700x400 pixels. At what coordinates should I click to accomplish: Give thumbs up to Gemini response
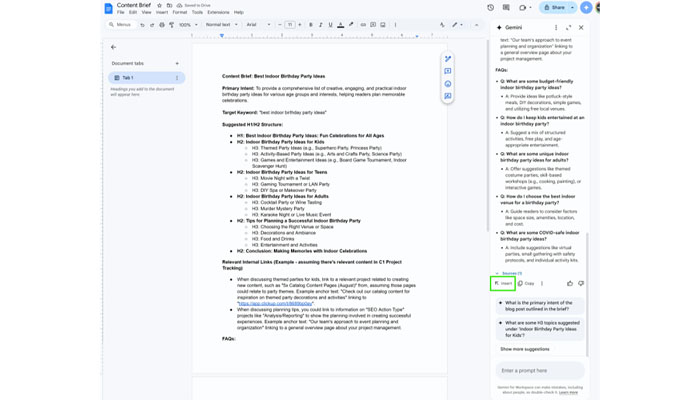pos(570,283)
